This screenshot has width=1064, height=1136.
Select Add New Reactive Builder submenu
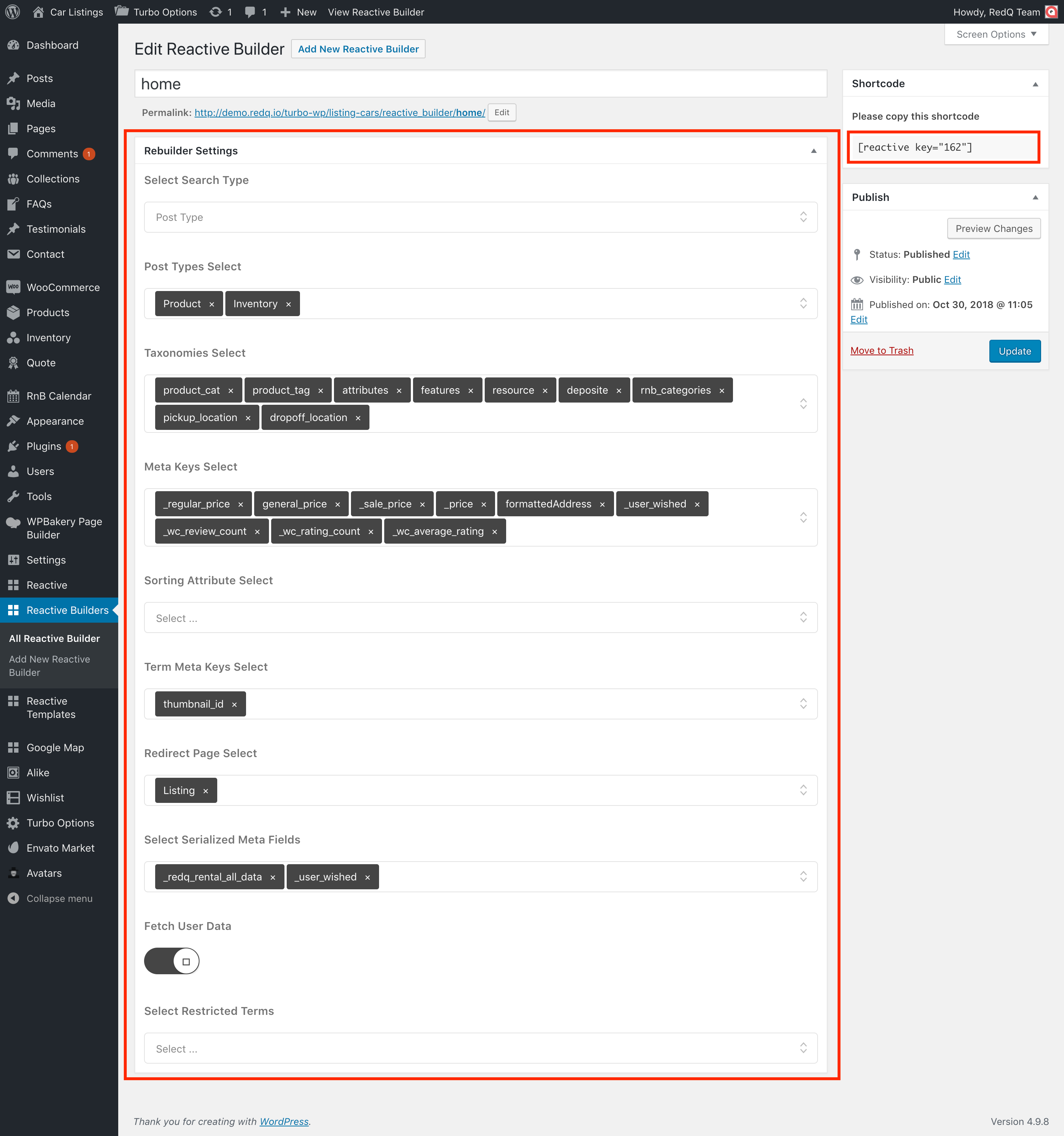49,666
